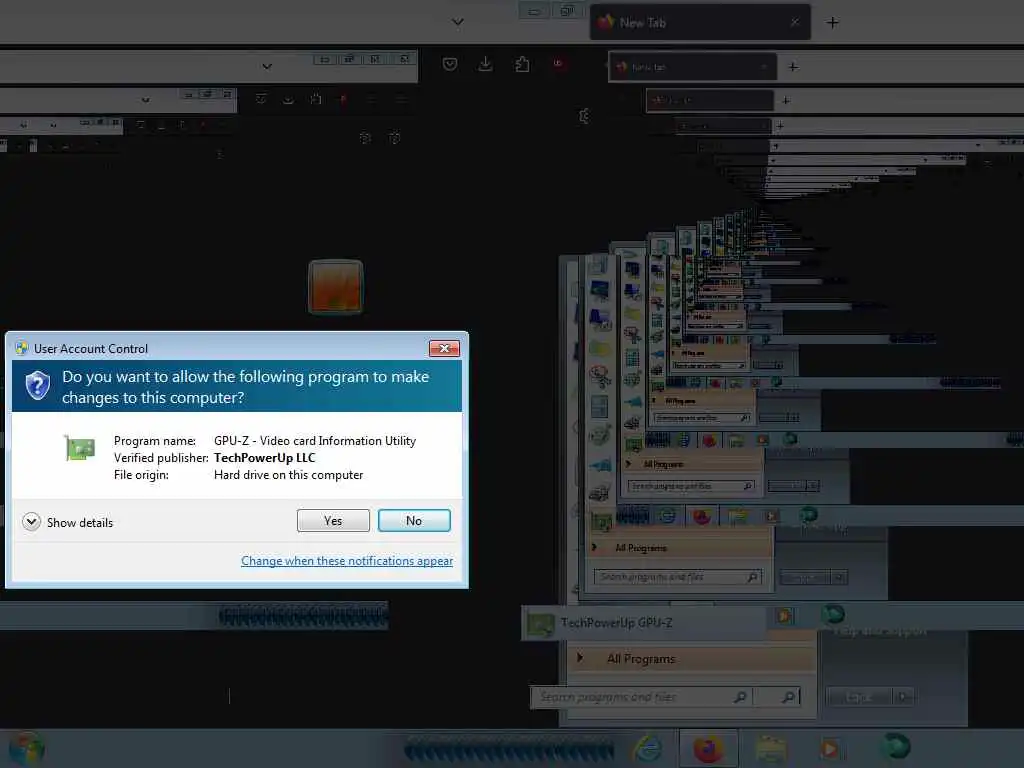Click the red uBlock shield toolbar icon

(x=558, y=64)
